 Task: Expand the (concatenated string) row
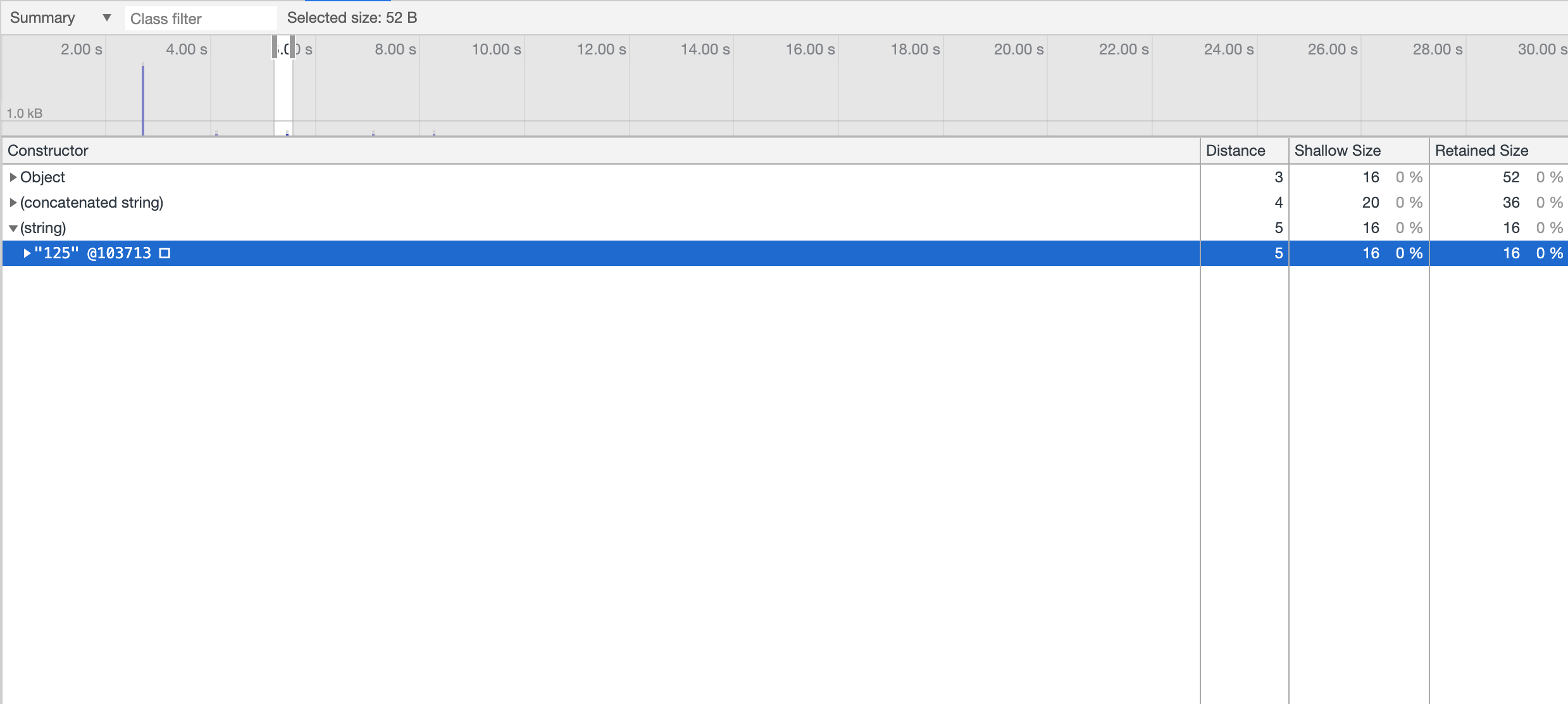click(x=13, y=203)
